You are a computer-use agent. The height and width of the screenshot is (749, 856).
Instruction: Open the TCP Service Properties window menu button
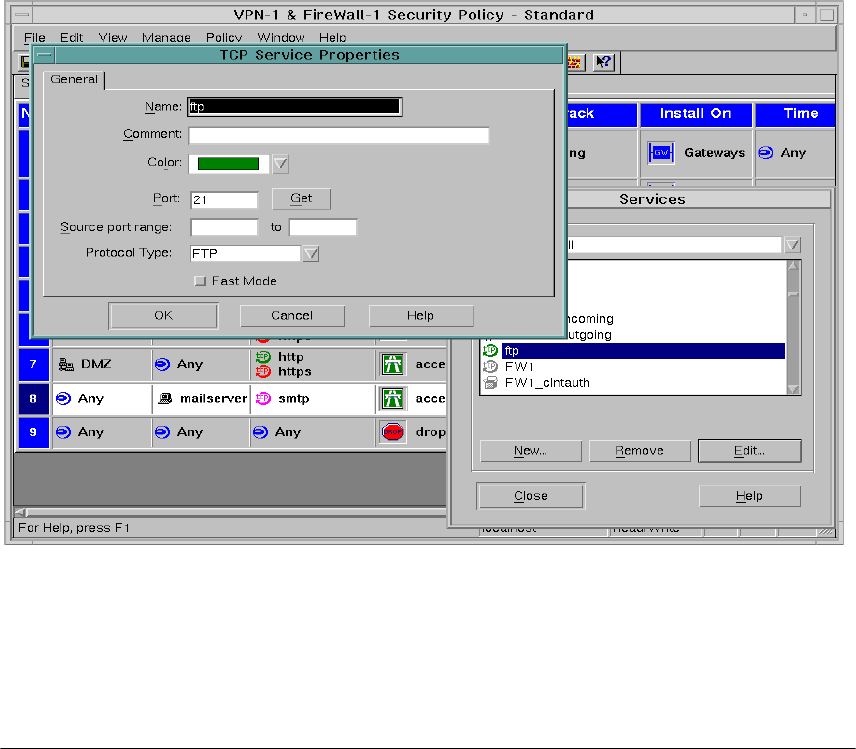point(44,55)
